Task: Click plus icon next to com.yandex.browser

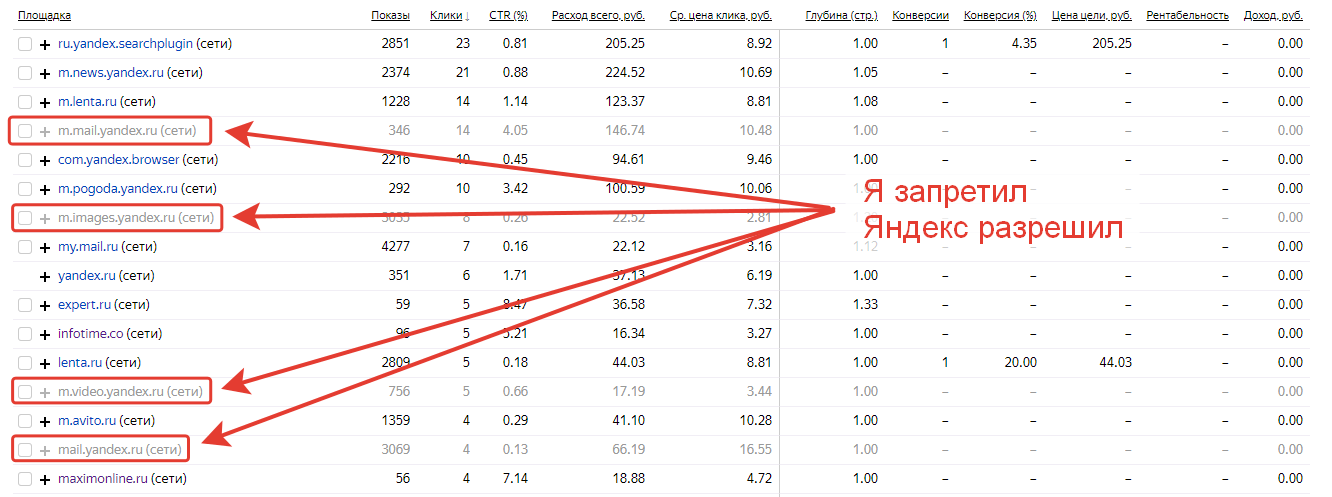Action: click(x=45, y=160)
